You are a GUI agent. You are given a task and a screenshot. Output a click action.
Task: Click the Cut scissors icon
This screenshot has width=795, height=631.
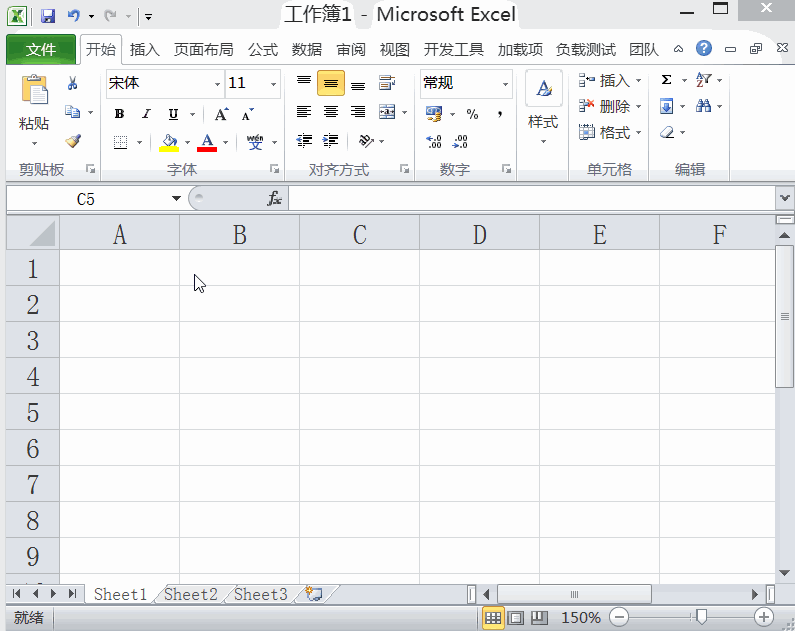pyautogui.click(x=73, y=83)
